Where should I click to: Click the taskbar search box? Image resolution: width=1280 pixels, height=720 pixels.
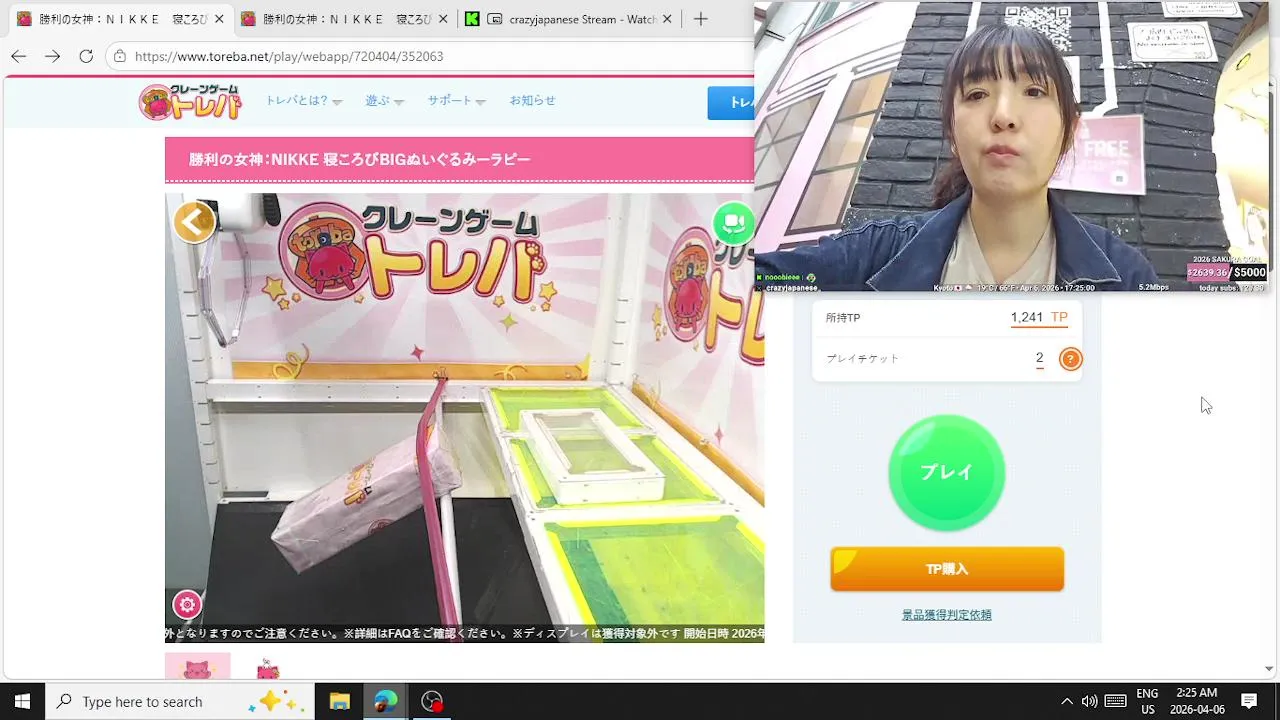pyautogui.click(x=180, y=701)
